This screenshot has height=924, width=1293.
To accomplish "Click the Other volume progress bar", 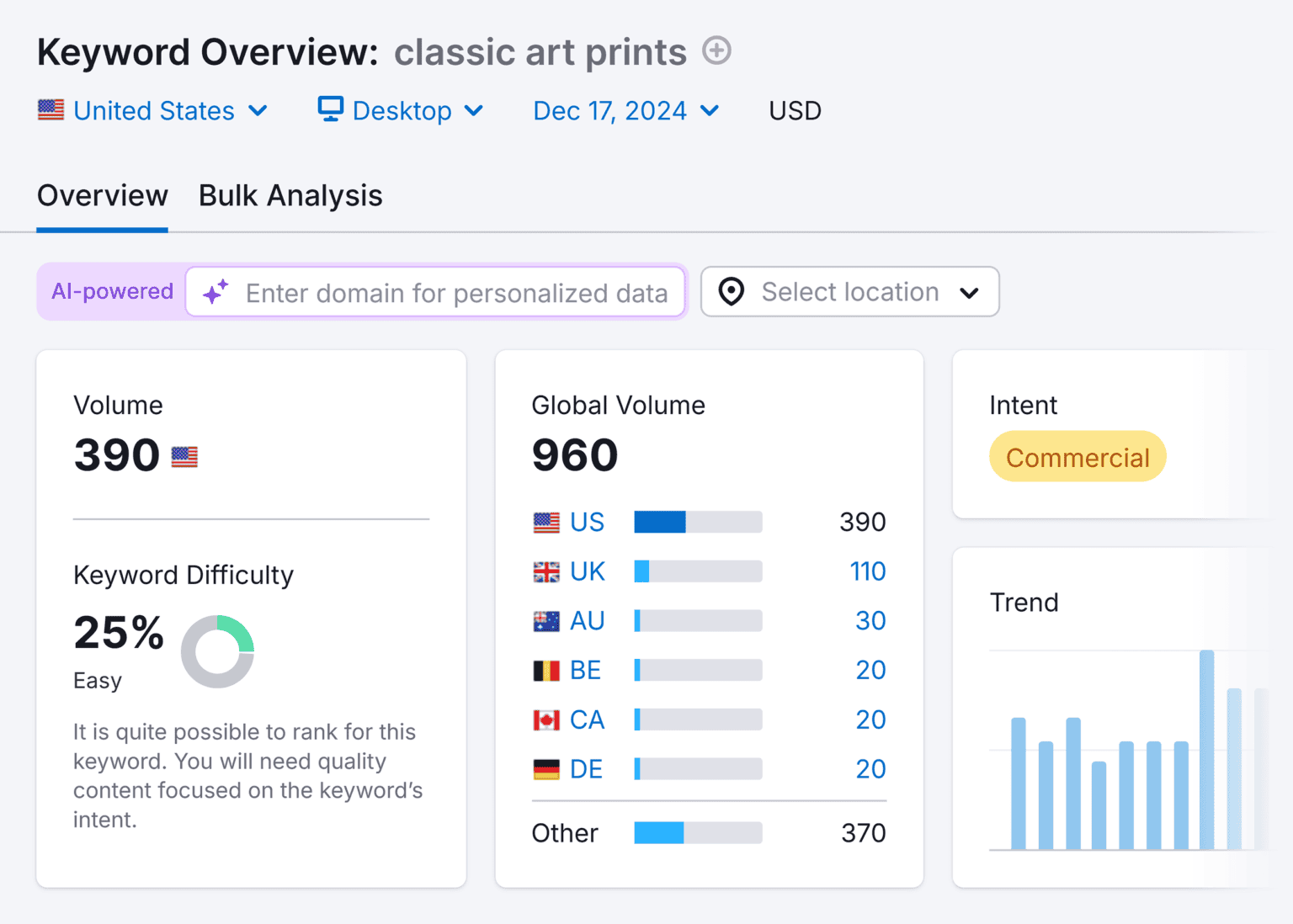I will coord(697,832).
